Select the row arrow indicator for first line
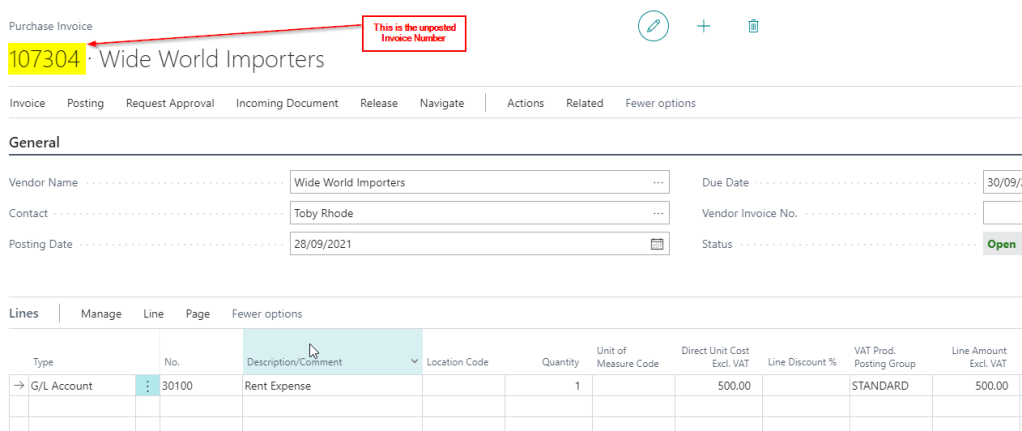Screen dimensions: 1022x431 click(x=19, y=386)
